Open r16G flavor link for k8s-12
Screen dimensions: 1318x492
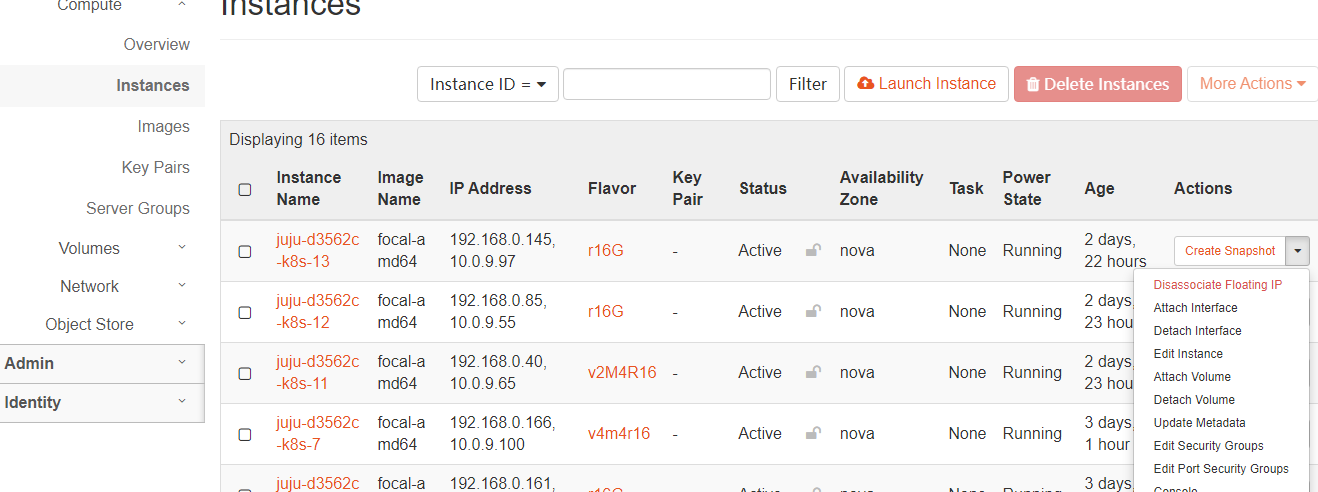606,311
